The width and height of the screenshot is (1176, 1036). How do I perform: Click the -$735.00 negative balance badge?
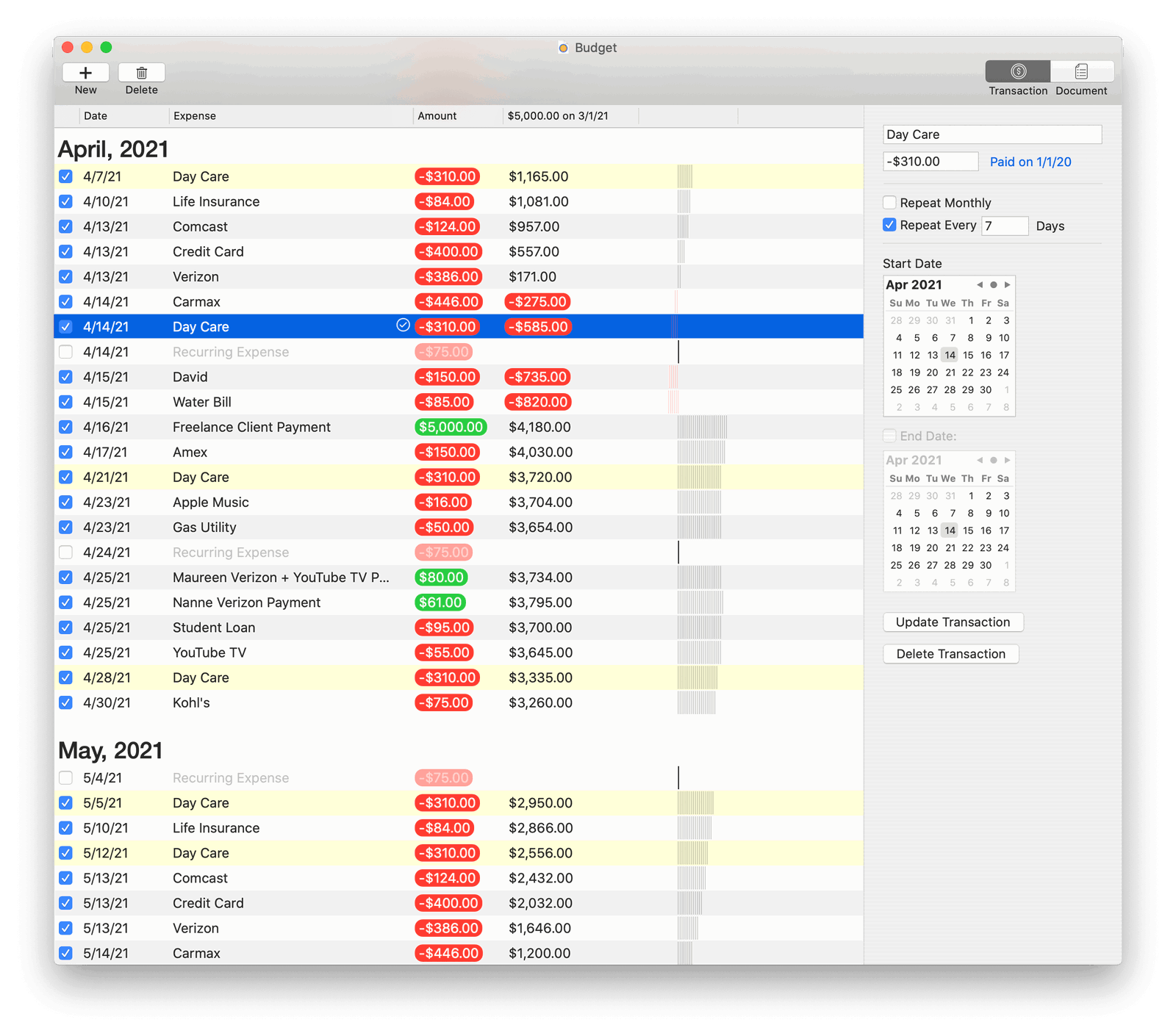point(538,377)
